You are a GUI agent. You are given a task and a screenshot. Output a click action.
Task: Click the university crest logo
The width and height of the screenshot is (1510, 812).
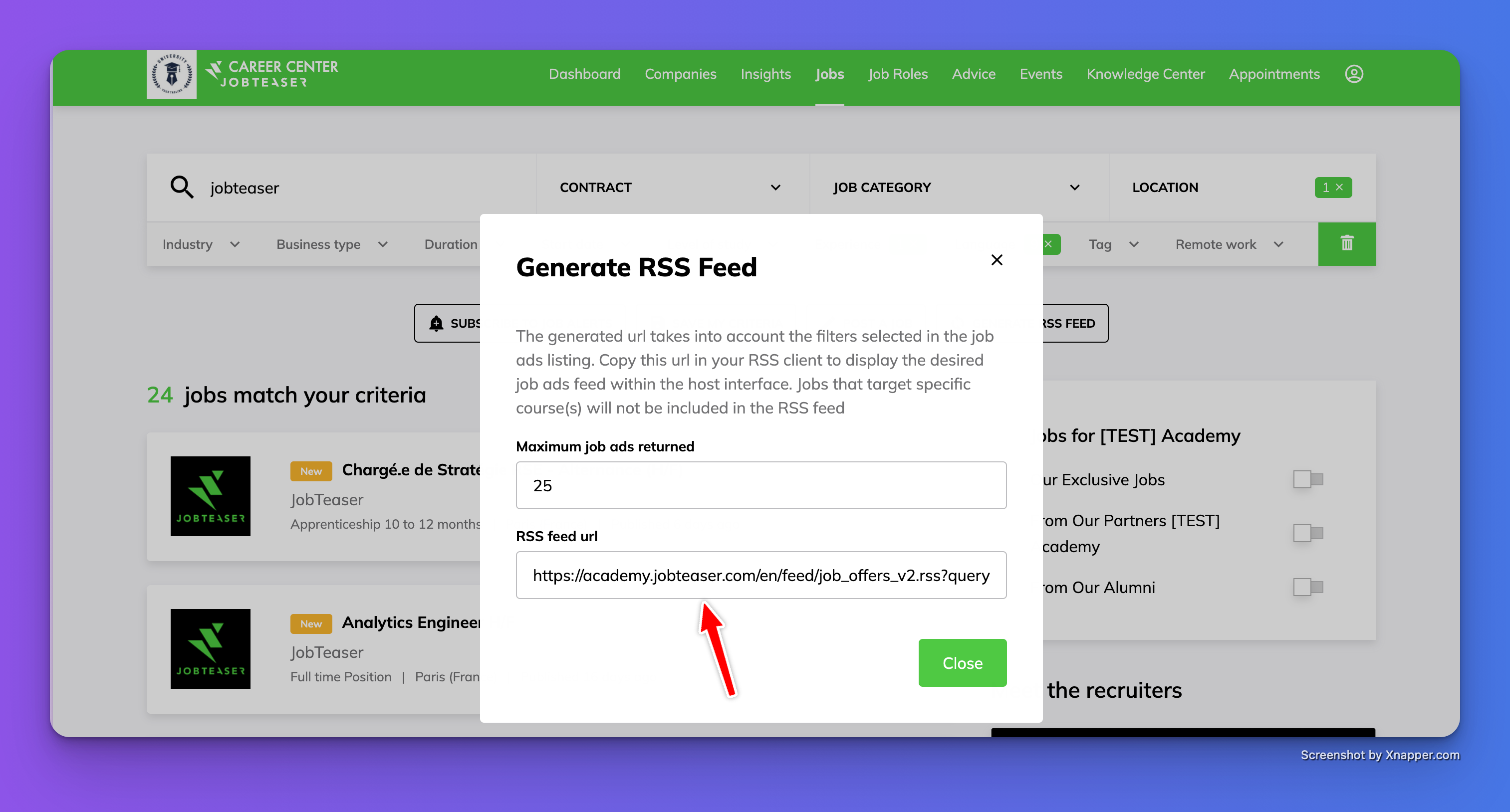171,74
